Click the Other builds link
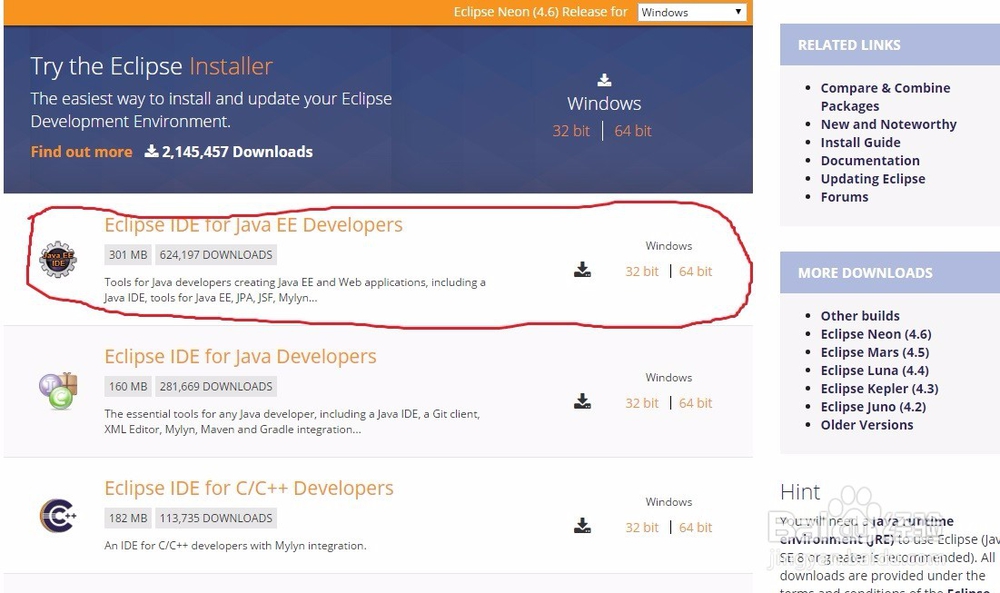 (860, 315)
